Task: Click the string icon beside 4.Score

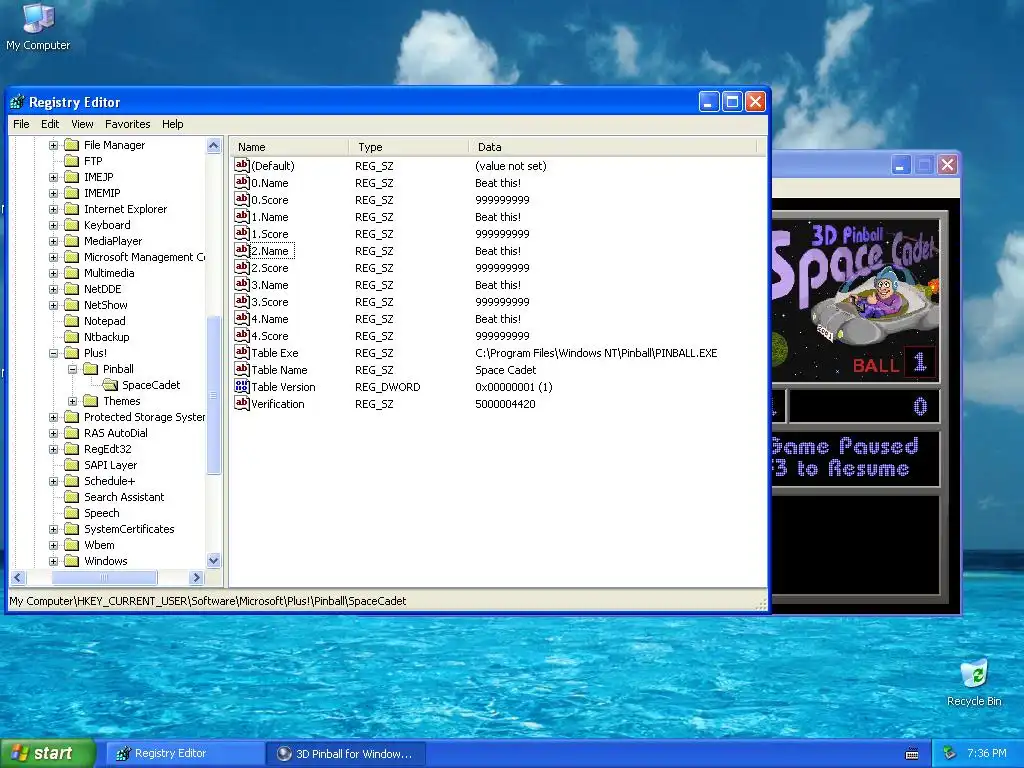Action: tap(242, 335)
